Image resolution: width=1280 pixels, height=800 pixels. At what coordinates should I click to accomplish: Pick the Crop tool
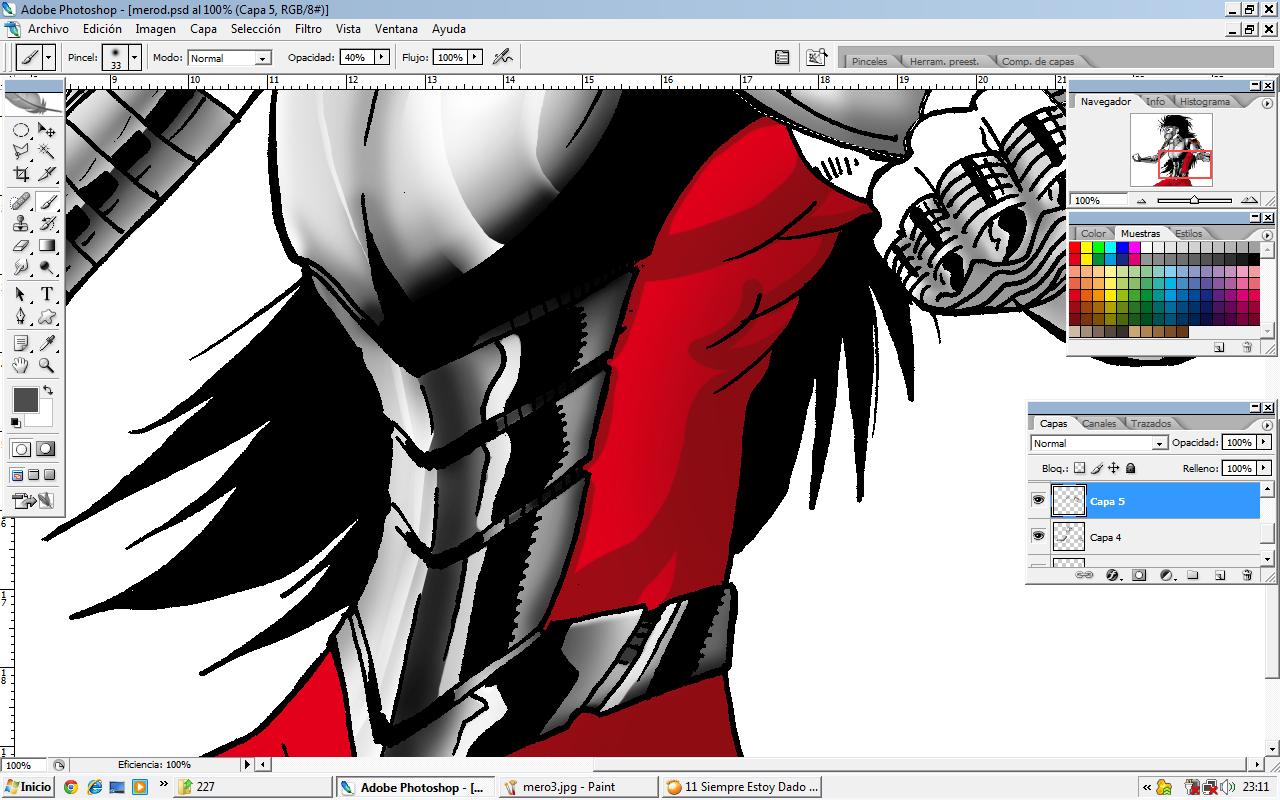[21, 174]
